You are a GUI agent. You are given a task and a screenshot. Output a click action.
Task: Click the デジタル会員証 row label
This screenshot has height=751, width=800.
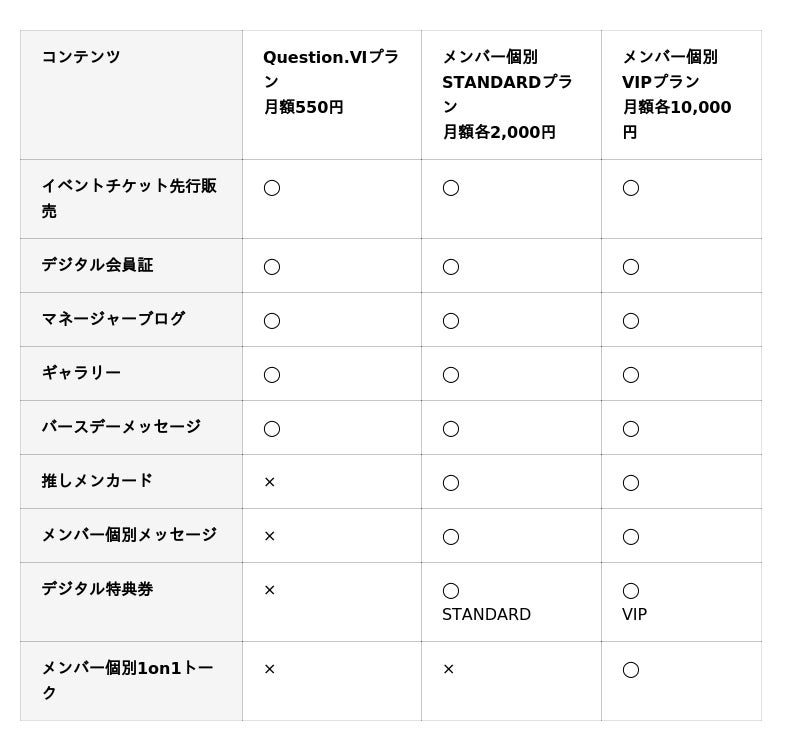(97, 265)
